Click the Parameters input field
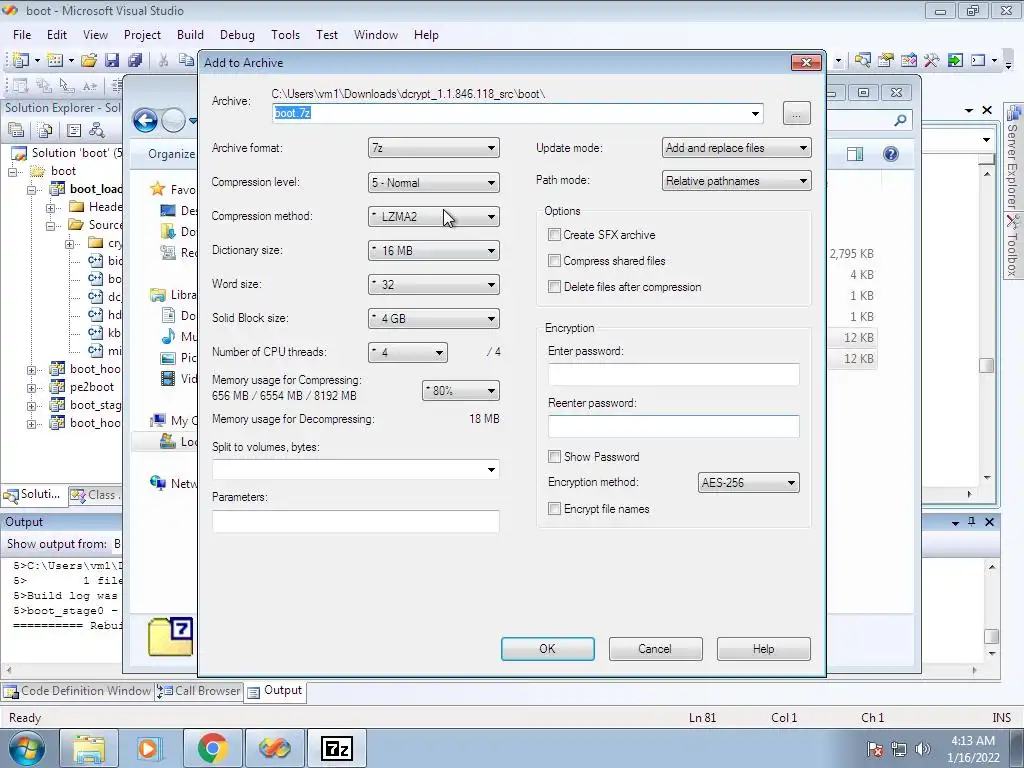1024x768 pixels. [x=356, y=521]
